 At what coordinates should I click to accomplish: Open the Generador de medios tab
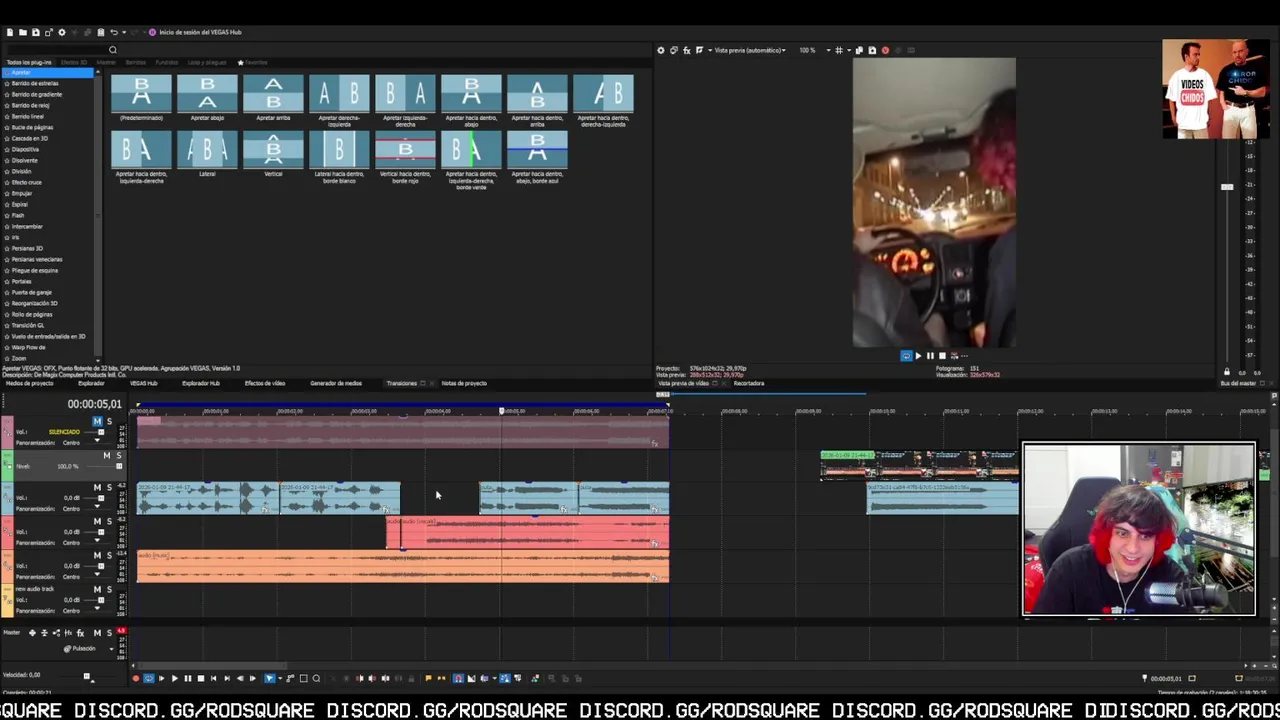tap(336, 383)
